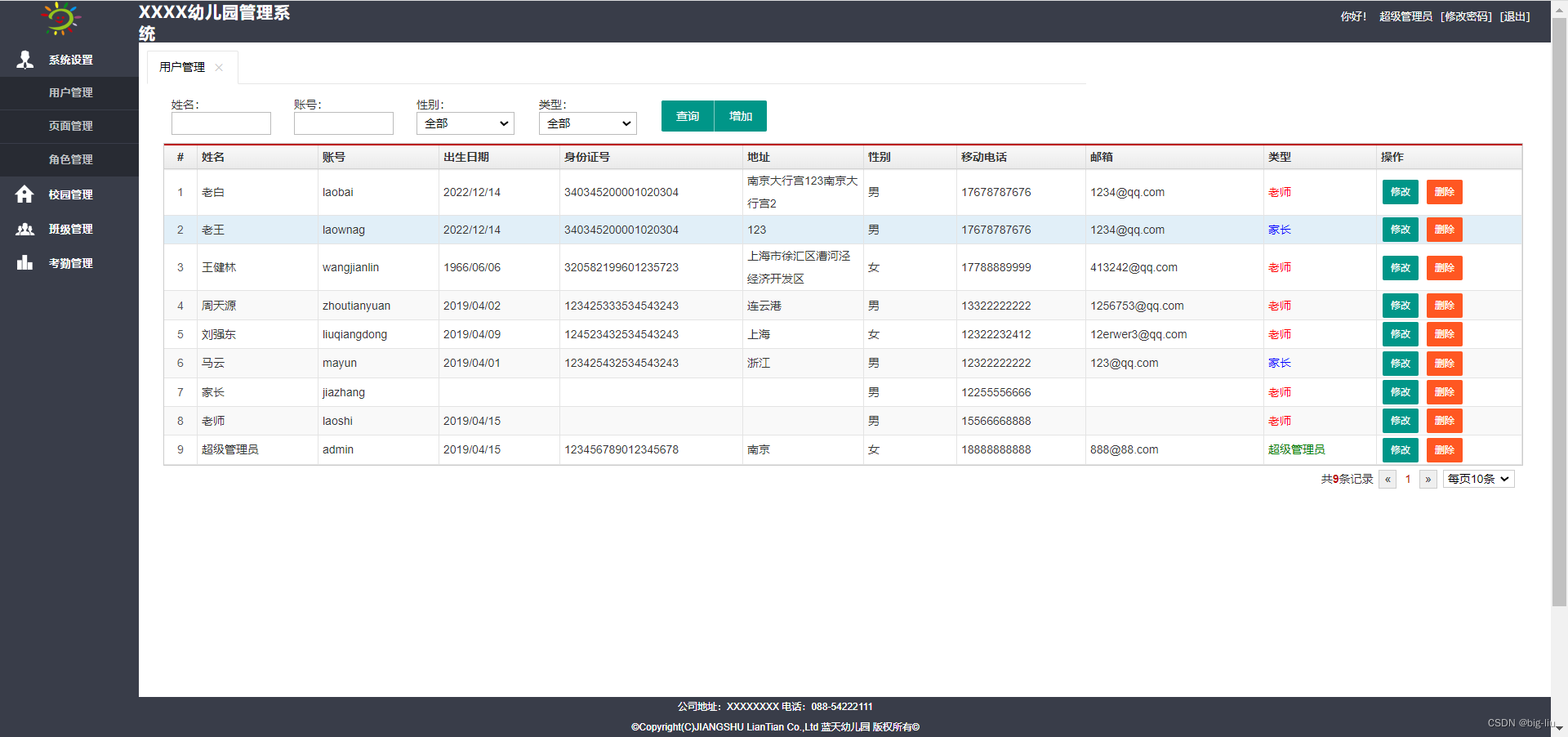Click 删除 for account laoshi
Image resolution: width=1568 pixels, height=737 pixels.
click(1445, 421)
